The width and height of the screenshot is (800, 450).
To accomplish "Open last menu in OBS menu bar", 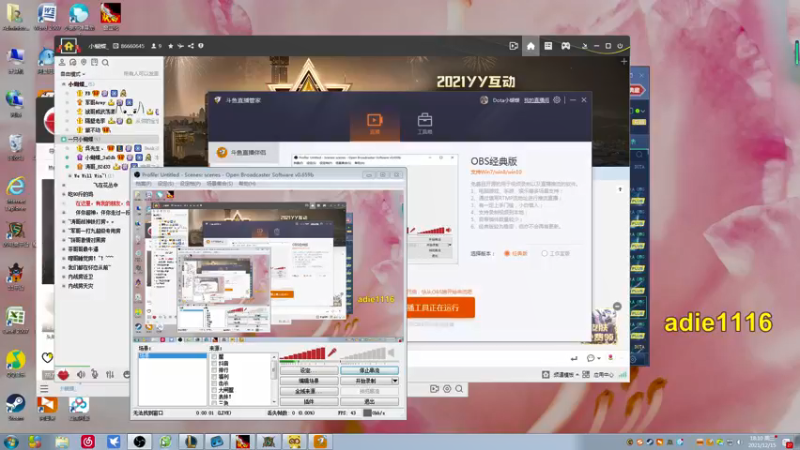I will click(x=247, y=184).
